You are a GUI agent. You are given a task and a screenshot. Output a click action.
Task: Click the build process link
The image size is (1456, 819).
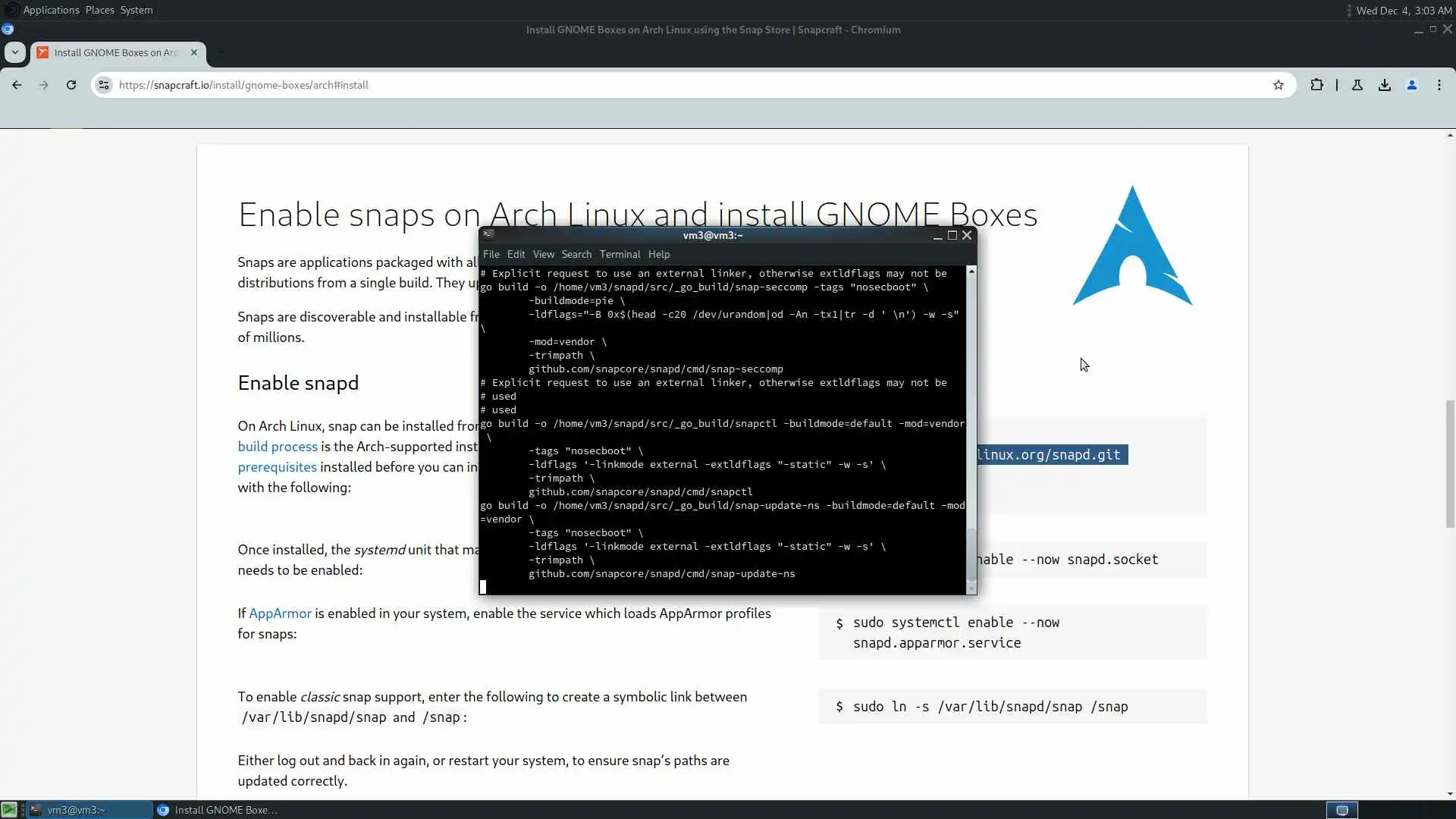[x=278, y=447]
